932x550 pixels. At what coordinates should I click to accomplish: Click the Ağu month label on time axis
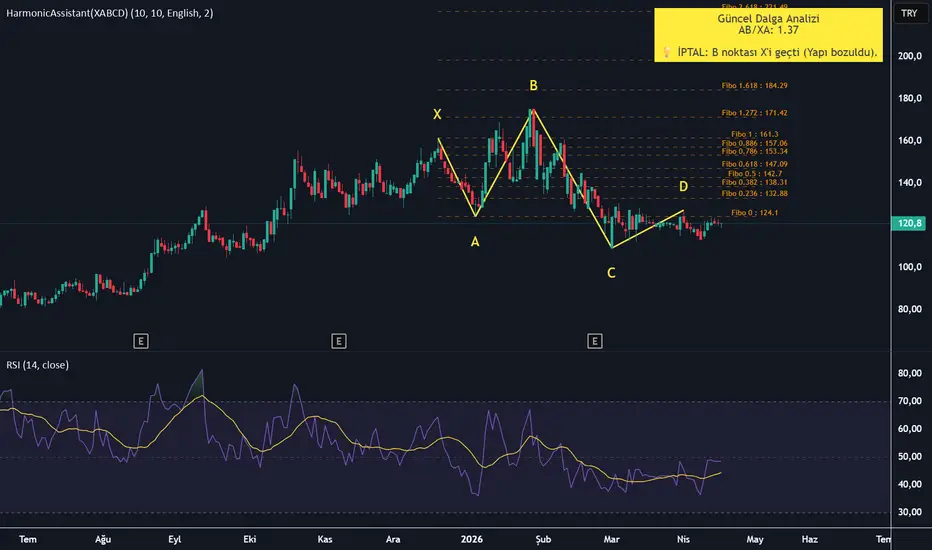click(103, 539)
